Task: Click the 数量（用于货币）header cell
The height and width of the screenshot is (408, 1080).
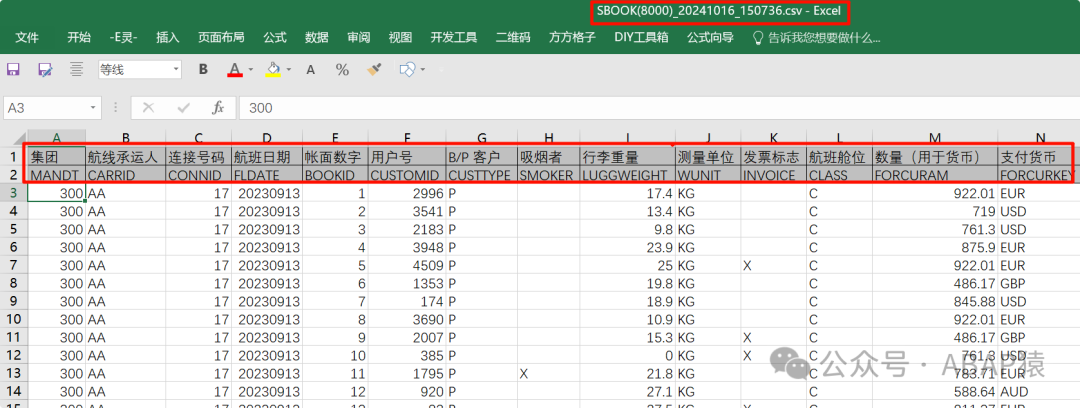Action: pos(935,156)
